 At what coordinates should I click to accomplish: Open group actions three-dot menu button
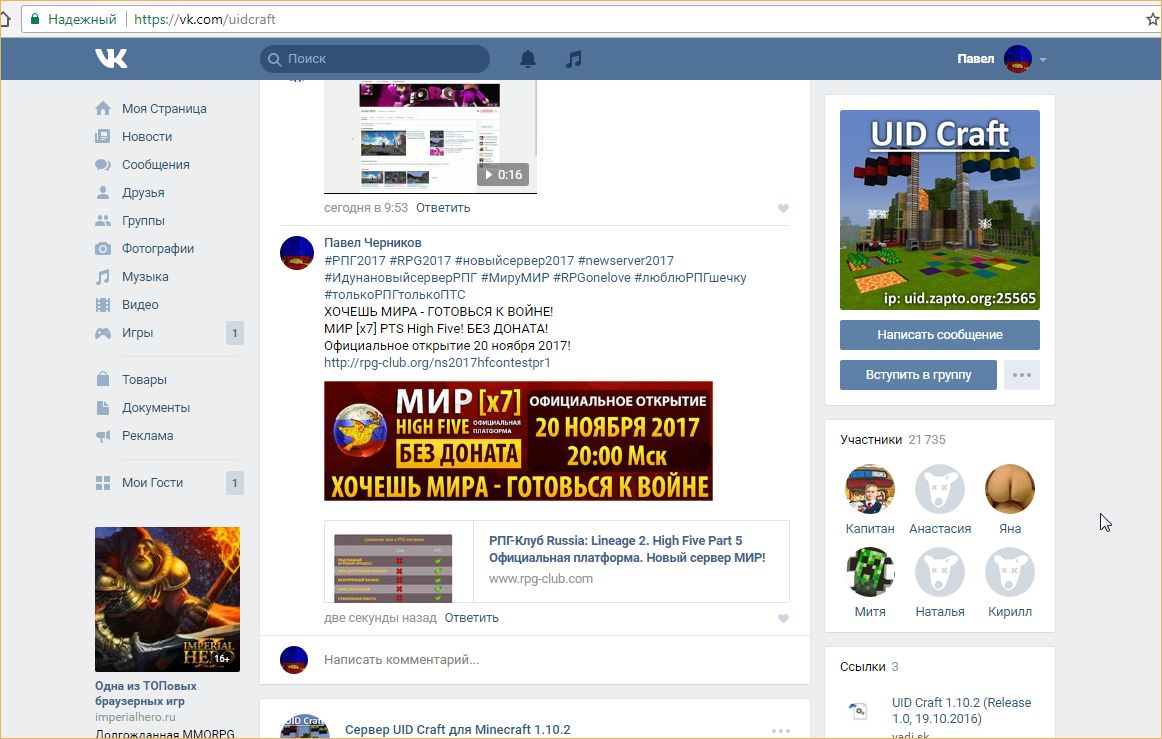tap(1022, 375)
